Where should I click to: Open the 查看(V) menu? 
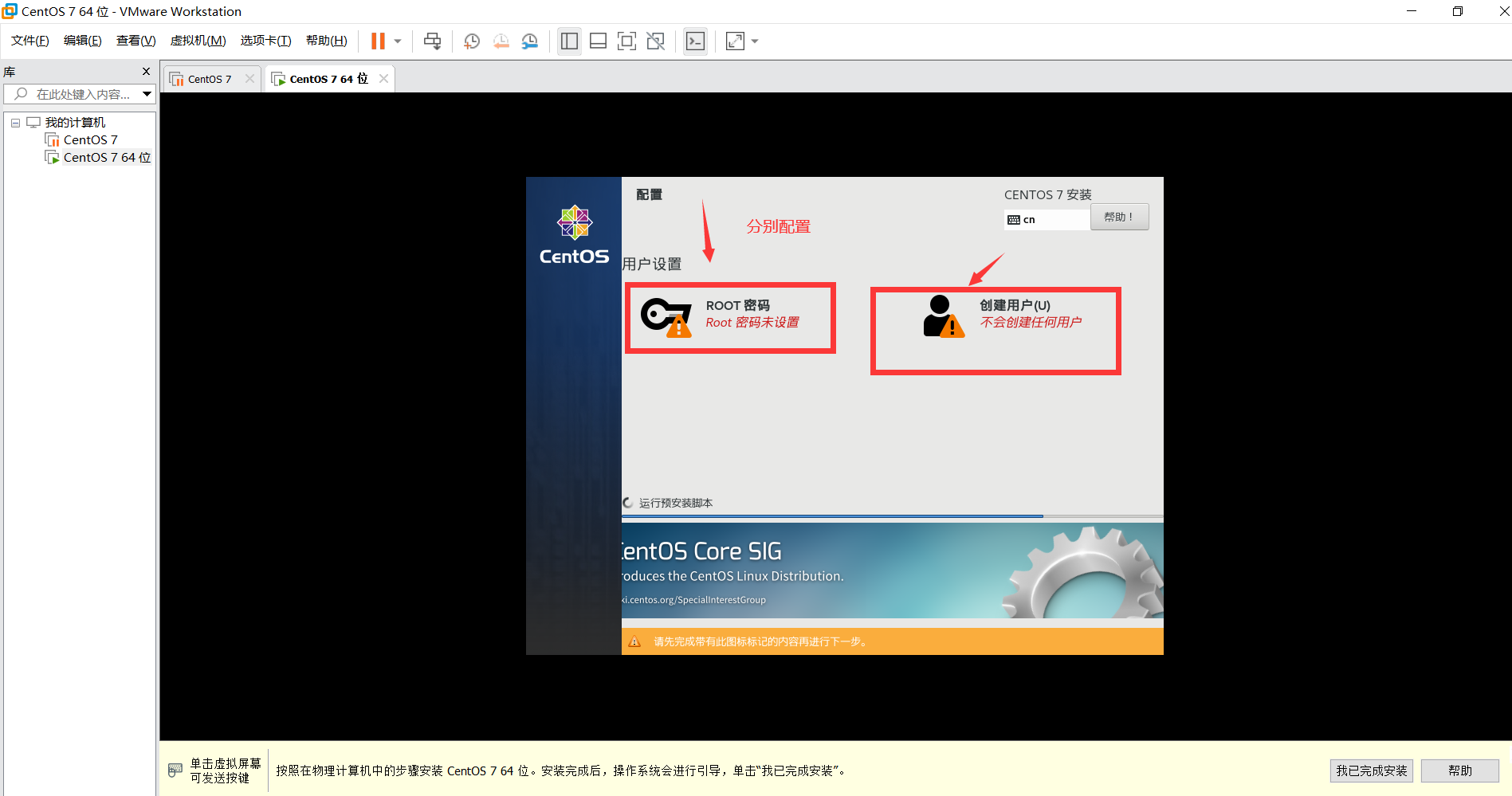[x=135, y=41]
